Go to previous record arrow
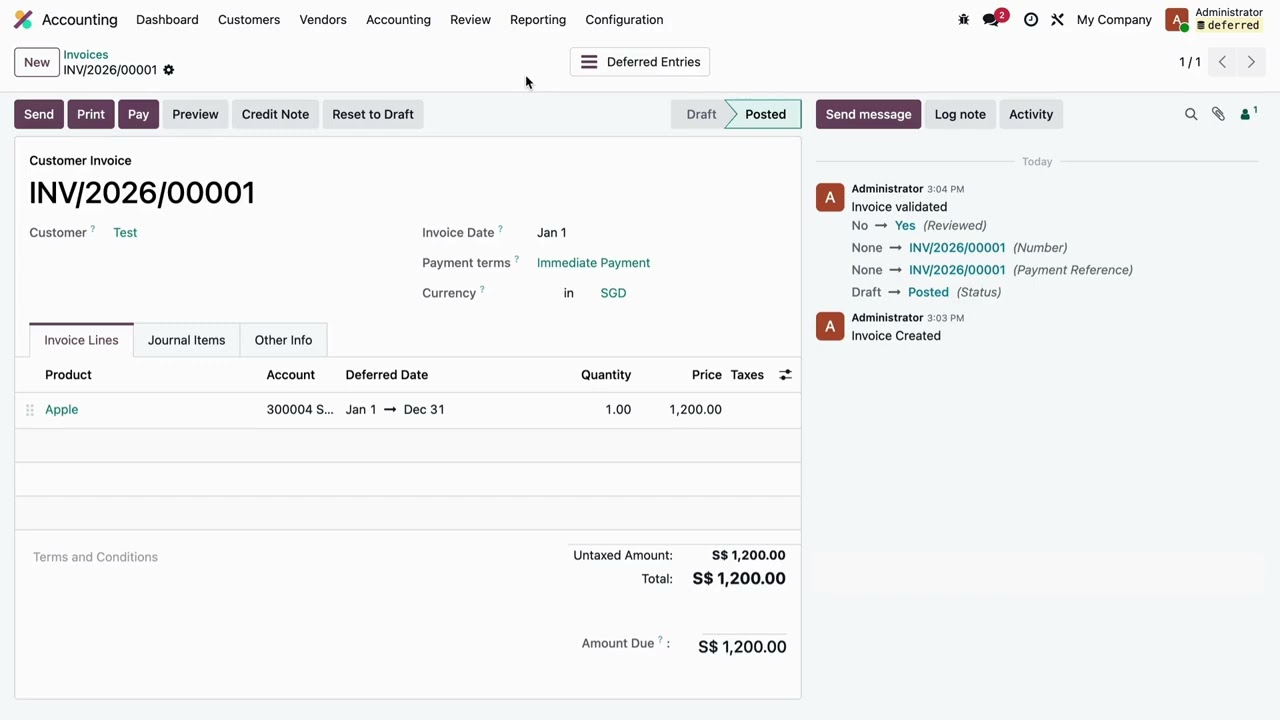This screenshot has height=720, width=1280. [x=1222, y=62]
